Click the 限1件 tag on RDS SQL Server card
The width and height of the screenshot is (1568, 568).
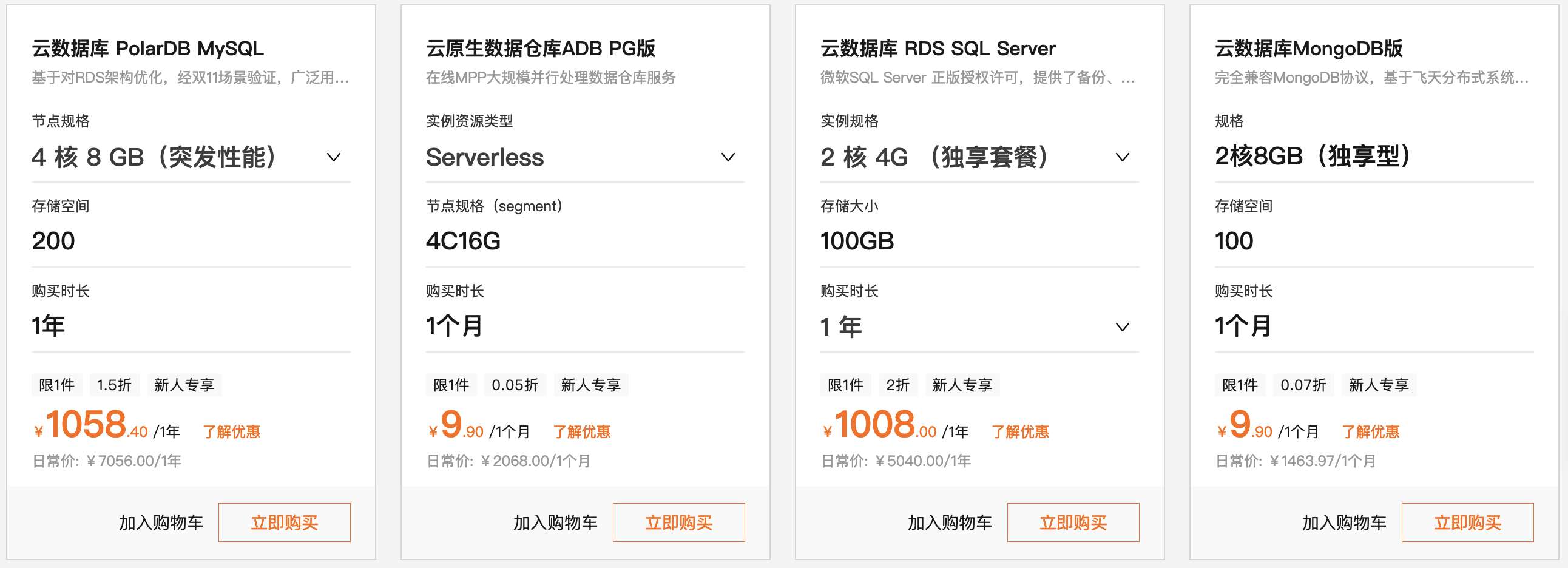coord(845,384)
